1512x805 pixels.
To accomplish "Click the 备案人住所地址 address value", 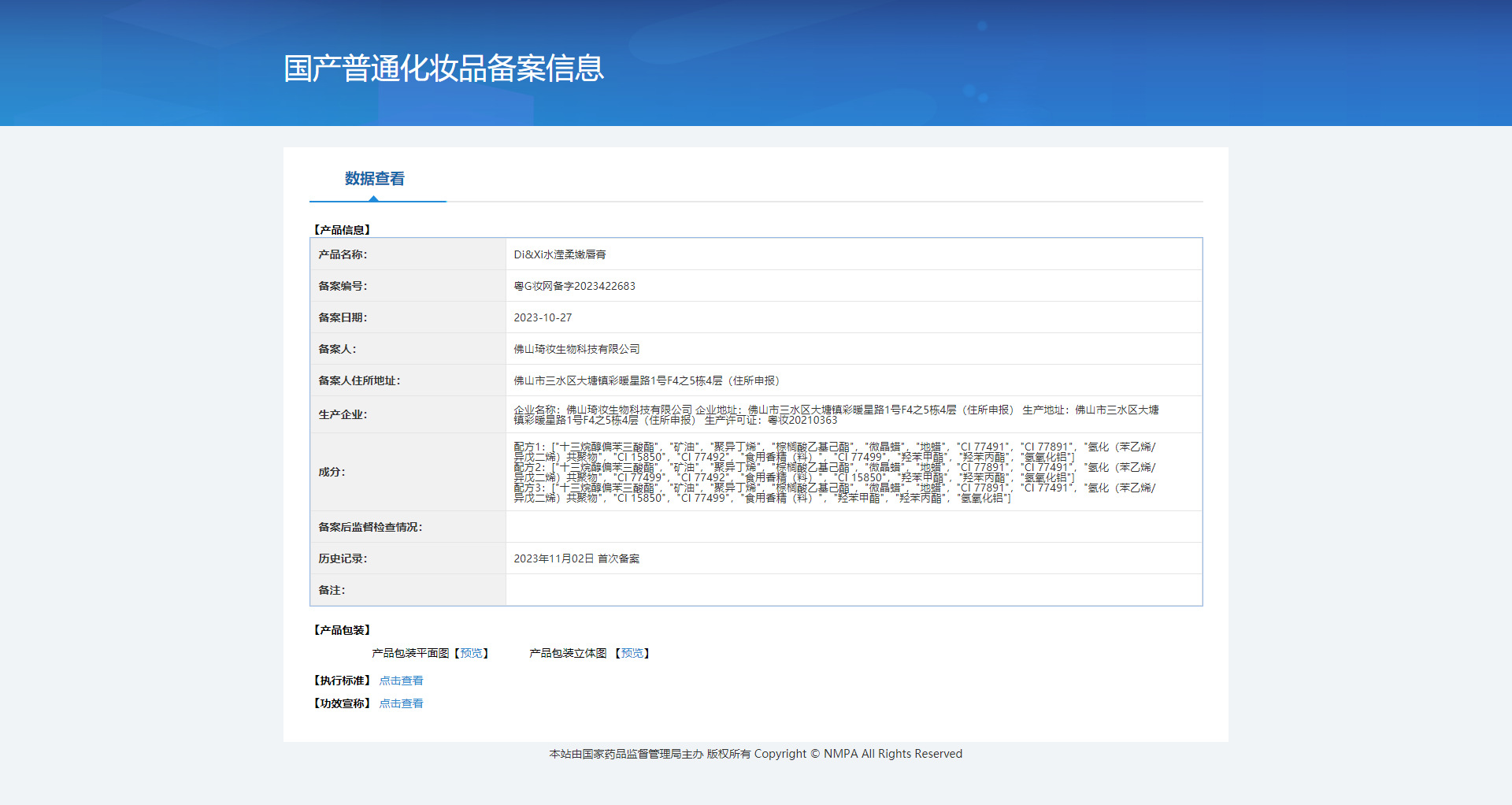I will point(647,380).
